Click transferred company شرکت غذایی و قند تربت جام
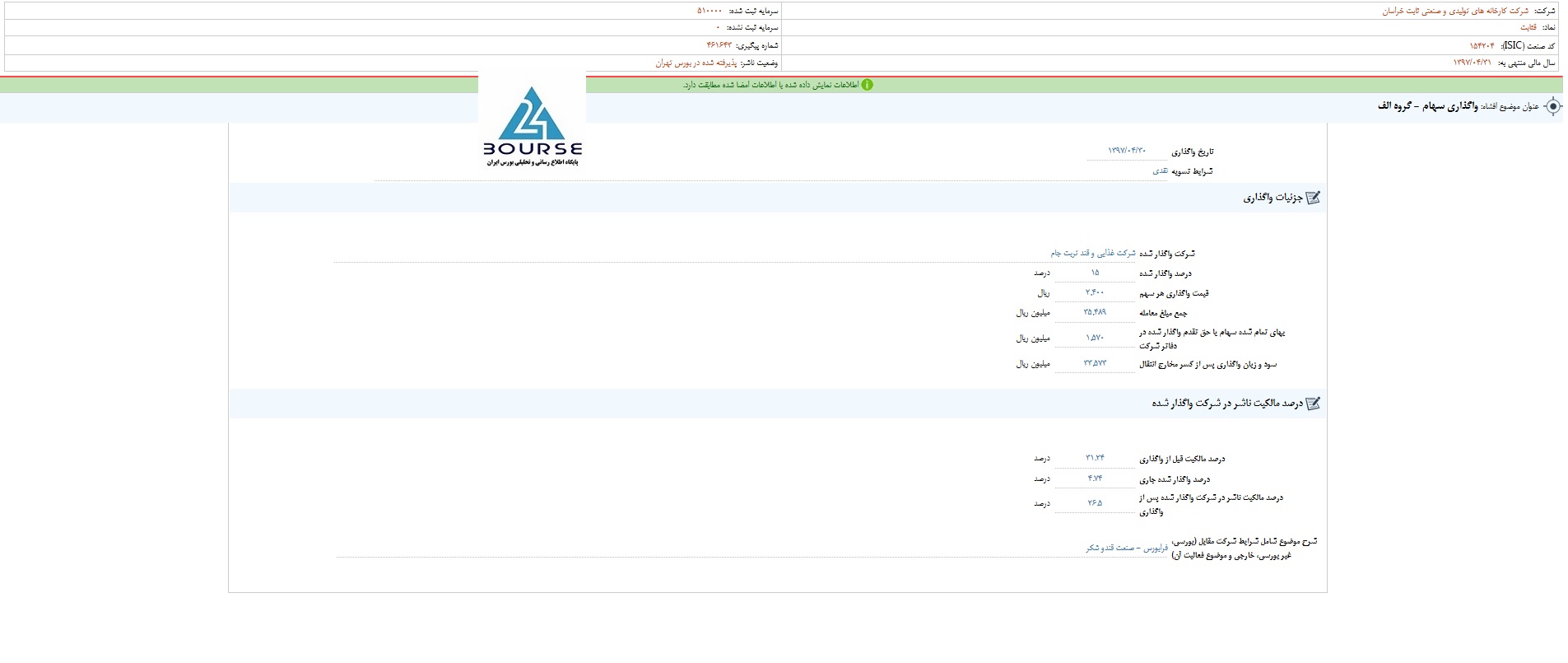Image resolution: width=1568 pixels, height=663 pixels. tap(1092, 254)
